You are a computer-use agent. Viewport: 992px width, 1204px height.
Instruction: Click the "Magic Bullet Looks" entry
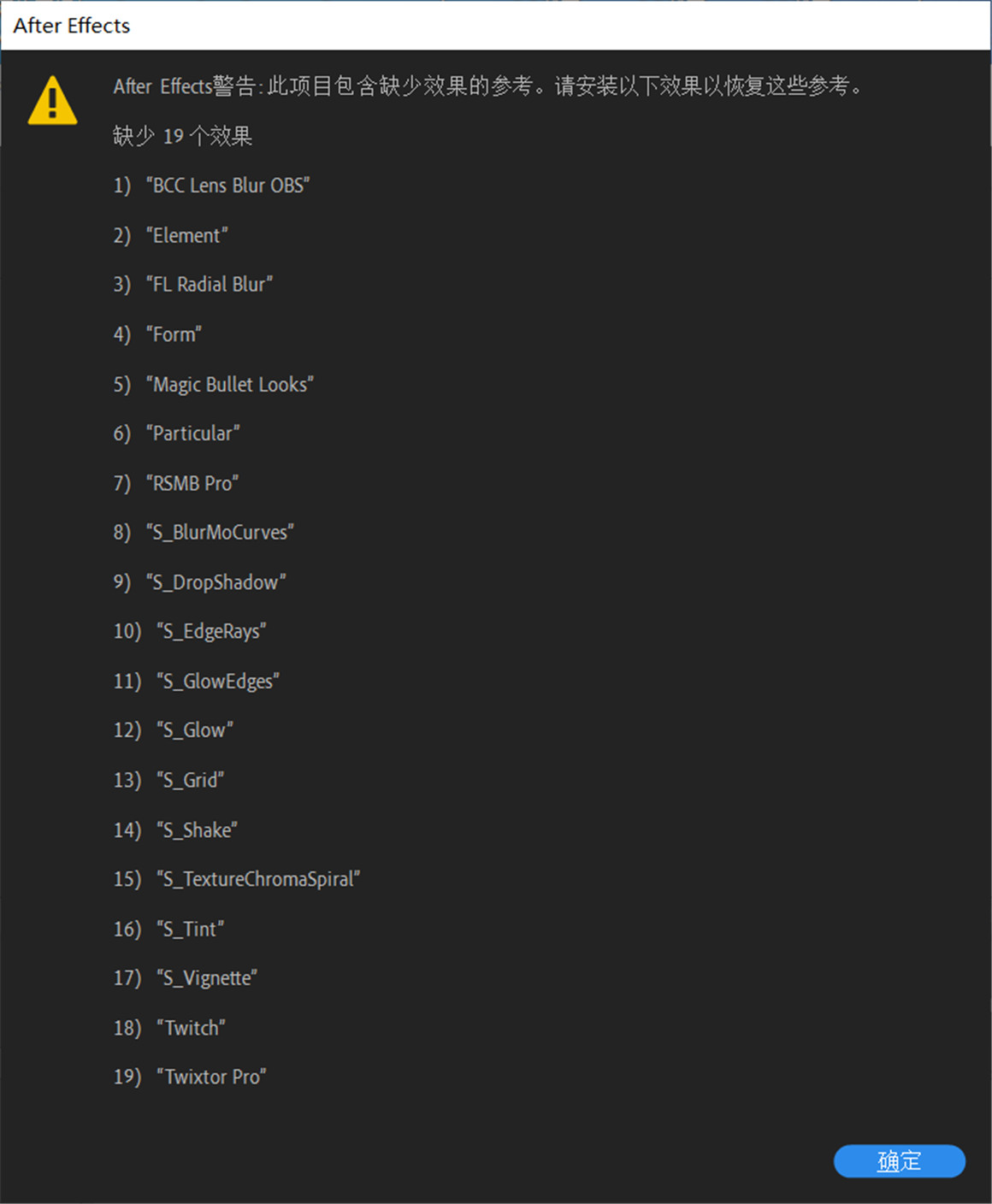pyautogui.click(x=229, y=384)
